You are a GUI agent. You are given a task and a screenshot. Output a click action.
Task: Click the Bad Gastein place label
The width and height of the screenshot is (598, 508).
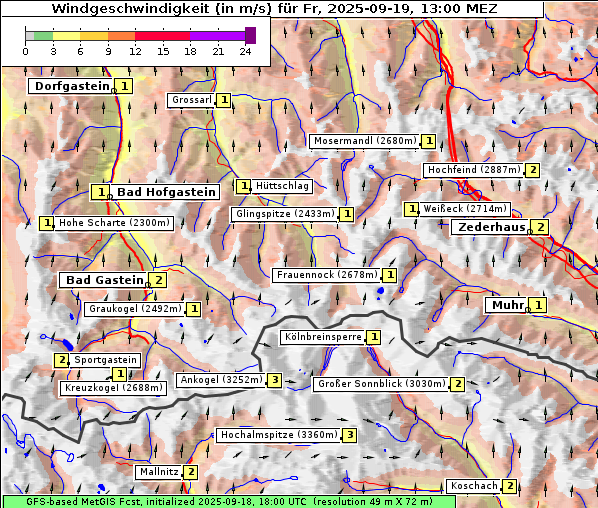point(104,280)
